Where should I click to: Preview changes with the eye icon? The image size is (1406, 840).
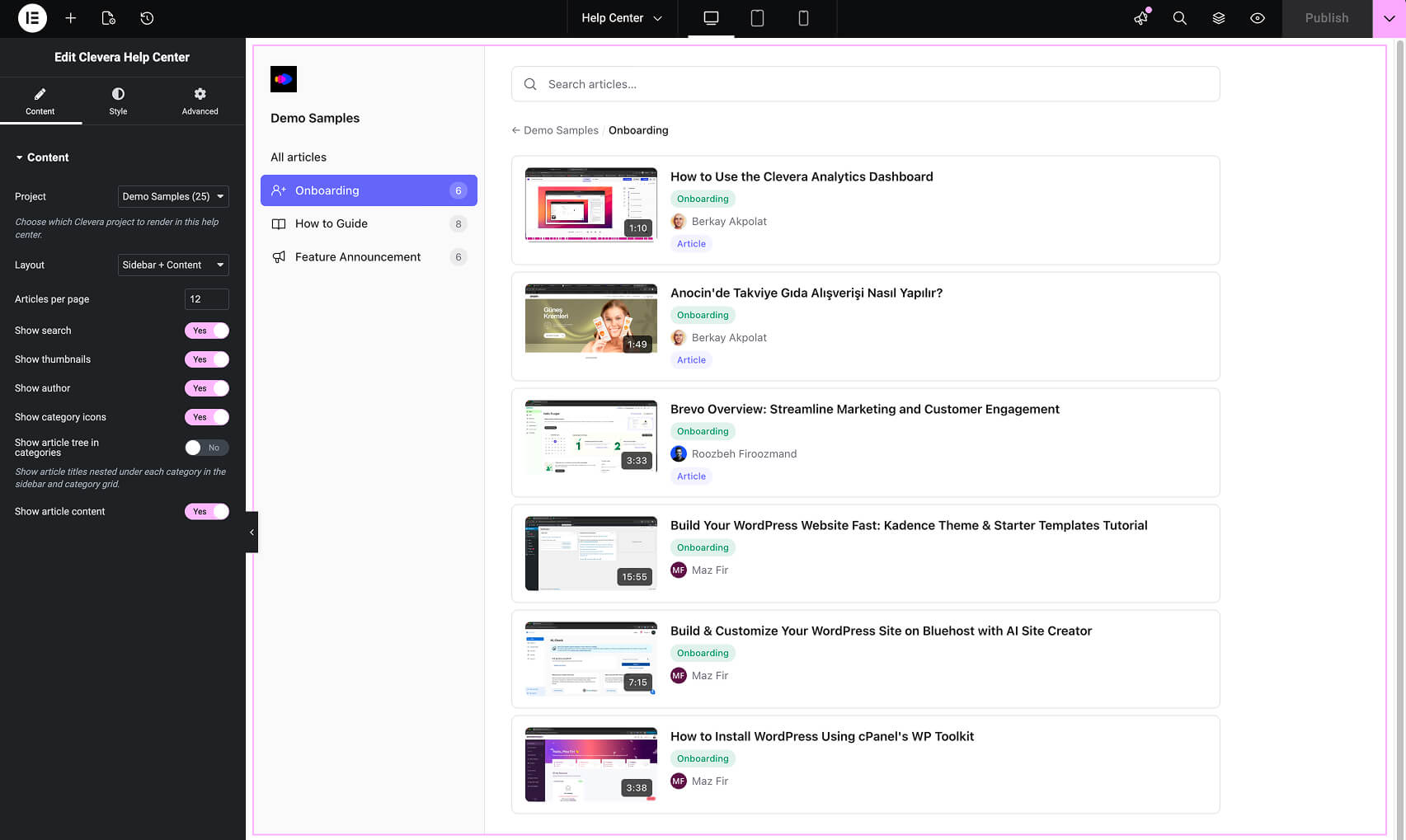pyautogui.click(x=1258, y=17)
